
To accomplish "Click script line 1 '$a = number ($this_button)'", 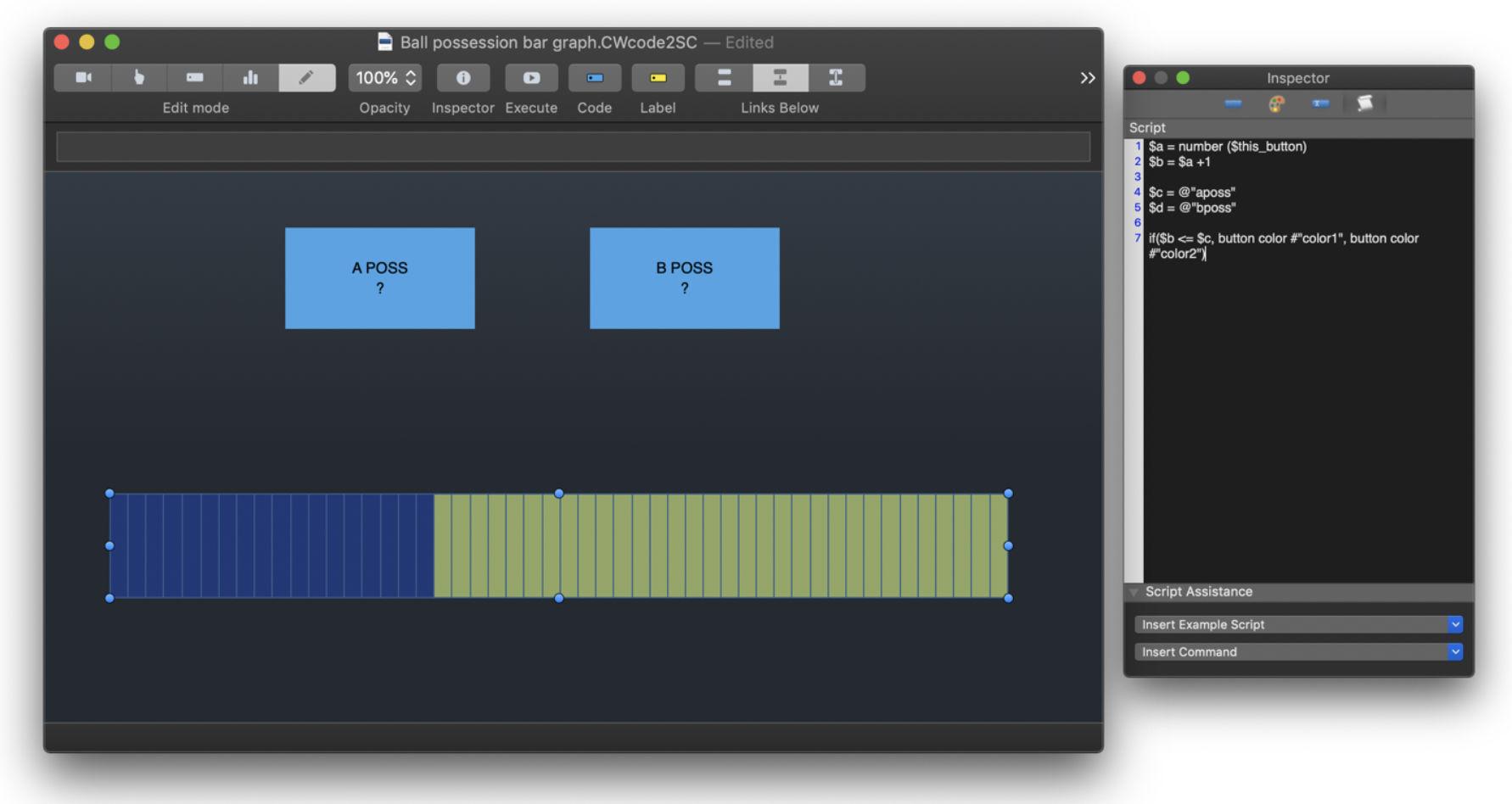I will coord(1227,146).
